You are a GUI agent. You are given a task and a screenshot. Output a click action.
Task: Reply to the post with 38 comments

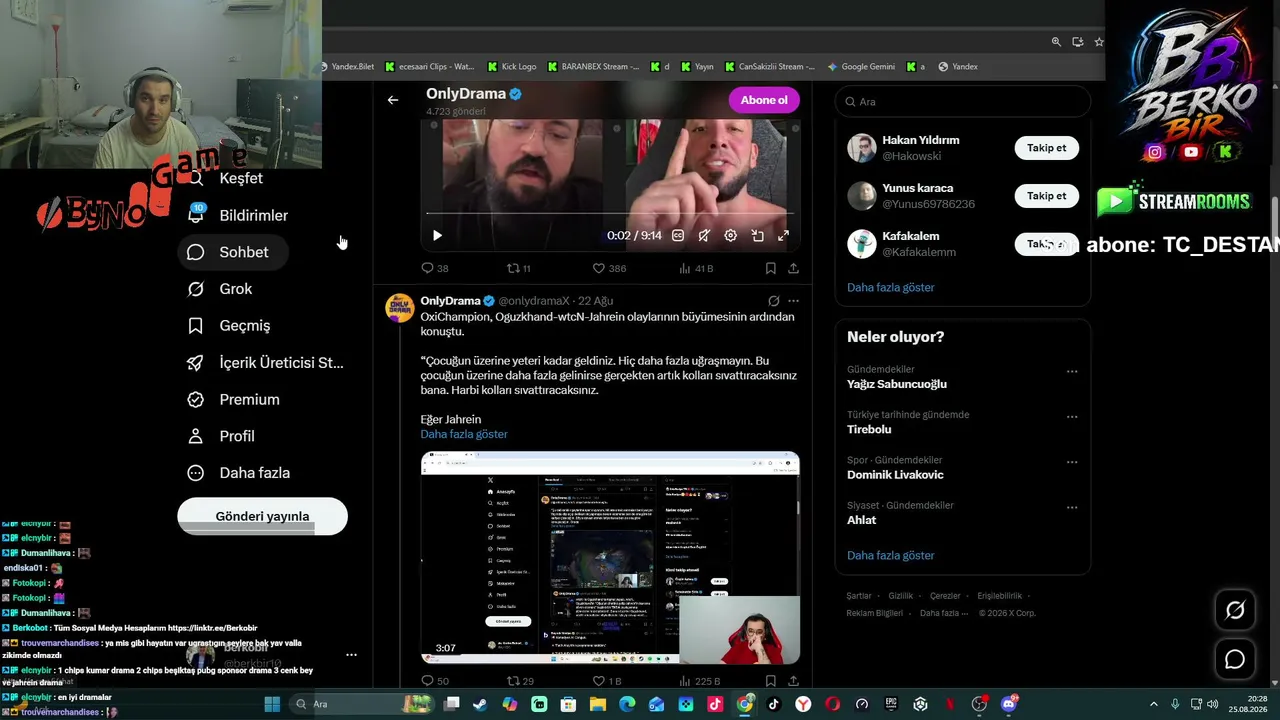coord(435,268)
